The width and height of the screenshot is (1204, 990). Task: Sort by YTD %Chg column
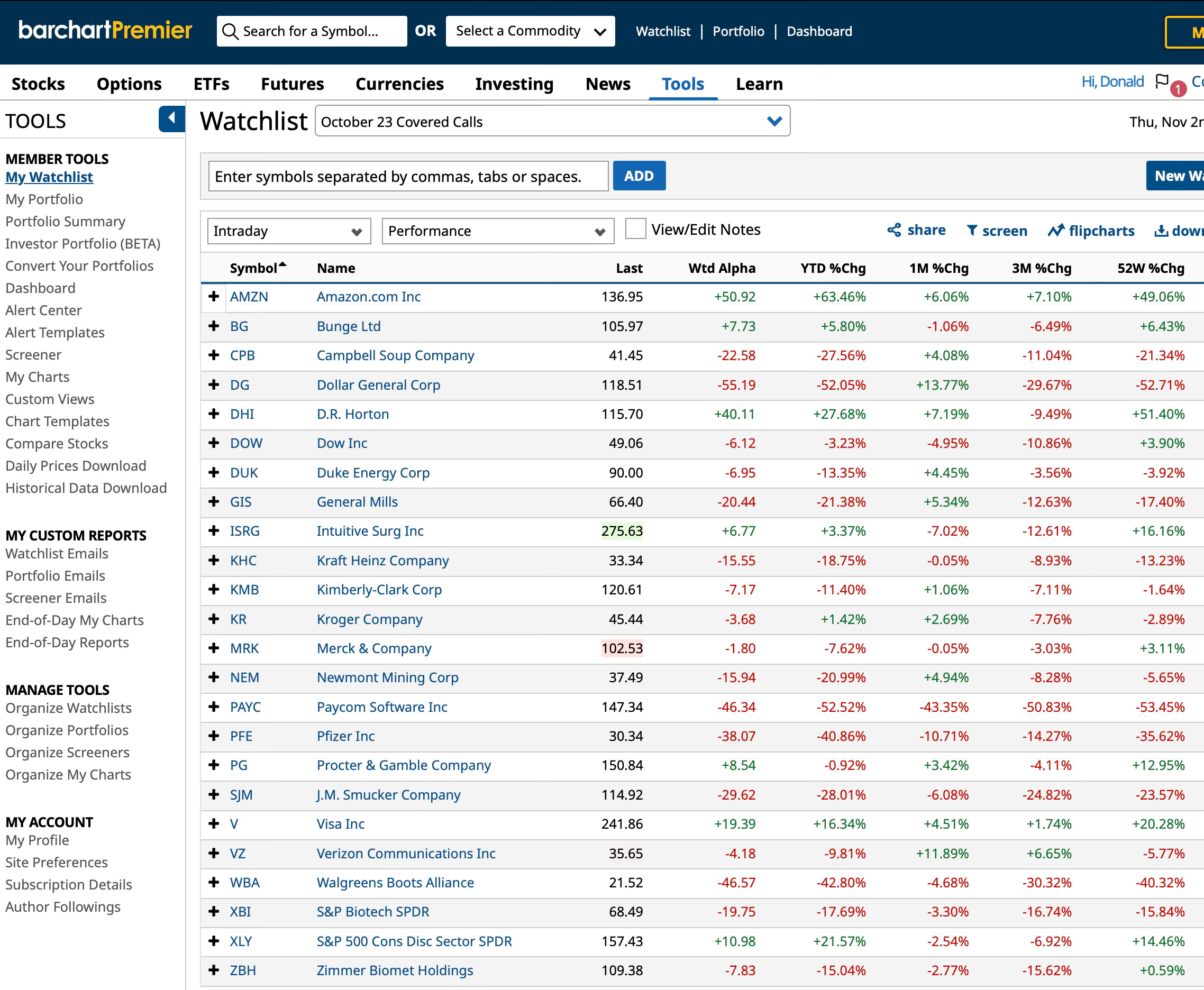[833, 268]
